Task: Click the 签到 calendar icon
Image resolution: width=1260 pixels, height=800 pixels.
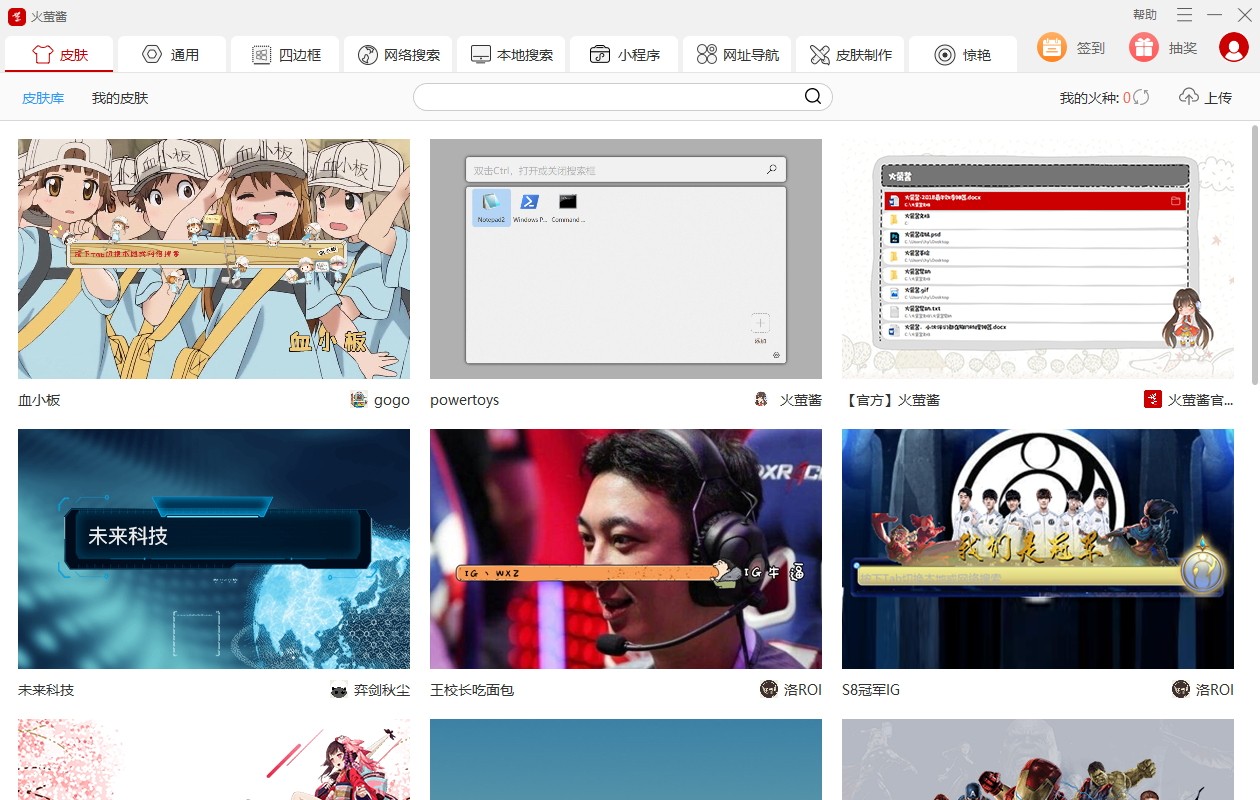Action: point(1051,47)
